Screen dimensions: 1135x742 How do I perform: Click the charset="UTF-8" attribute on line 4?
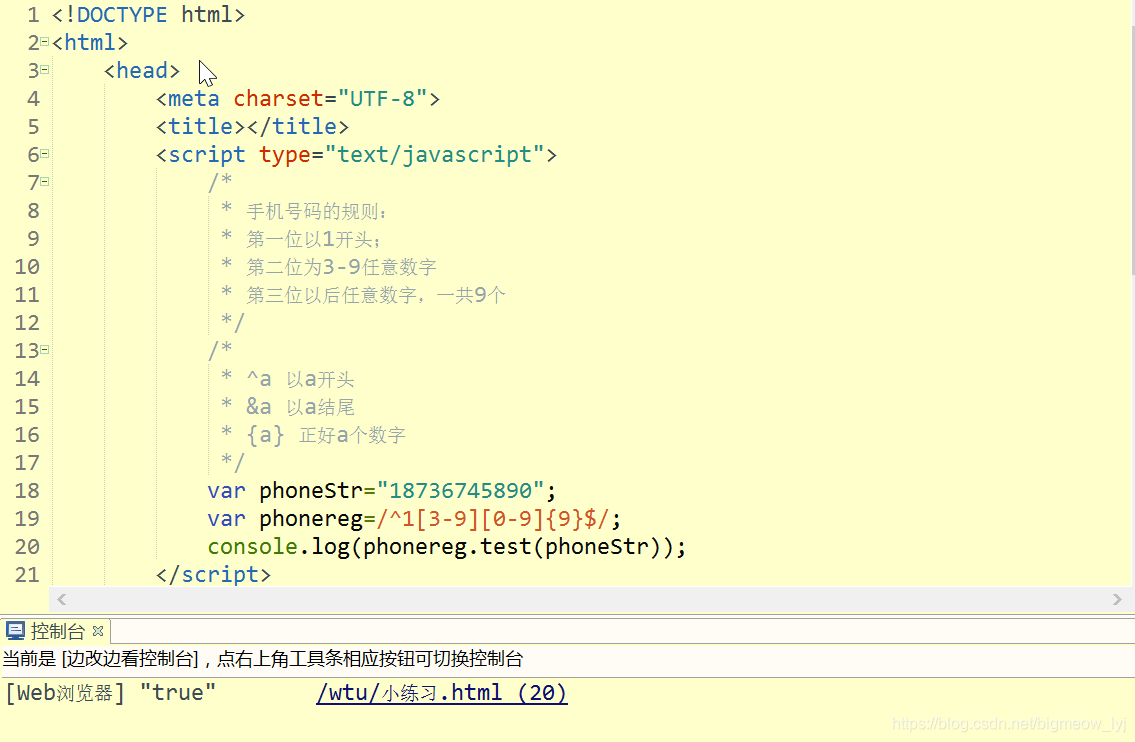pos(330,98)
